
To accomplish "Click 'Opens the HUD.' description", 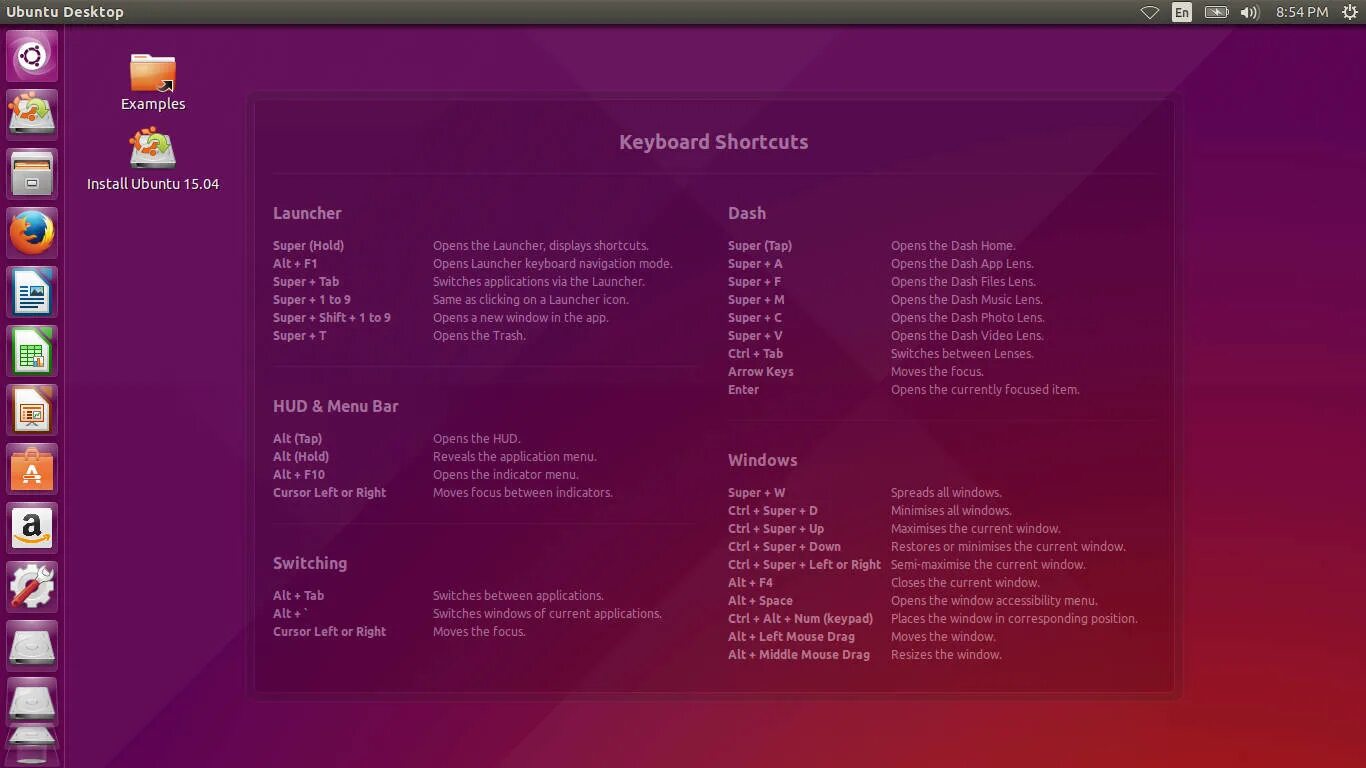I will click(477, 439).
